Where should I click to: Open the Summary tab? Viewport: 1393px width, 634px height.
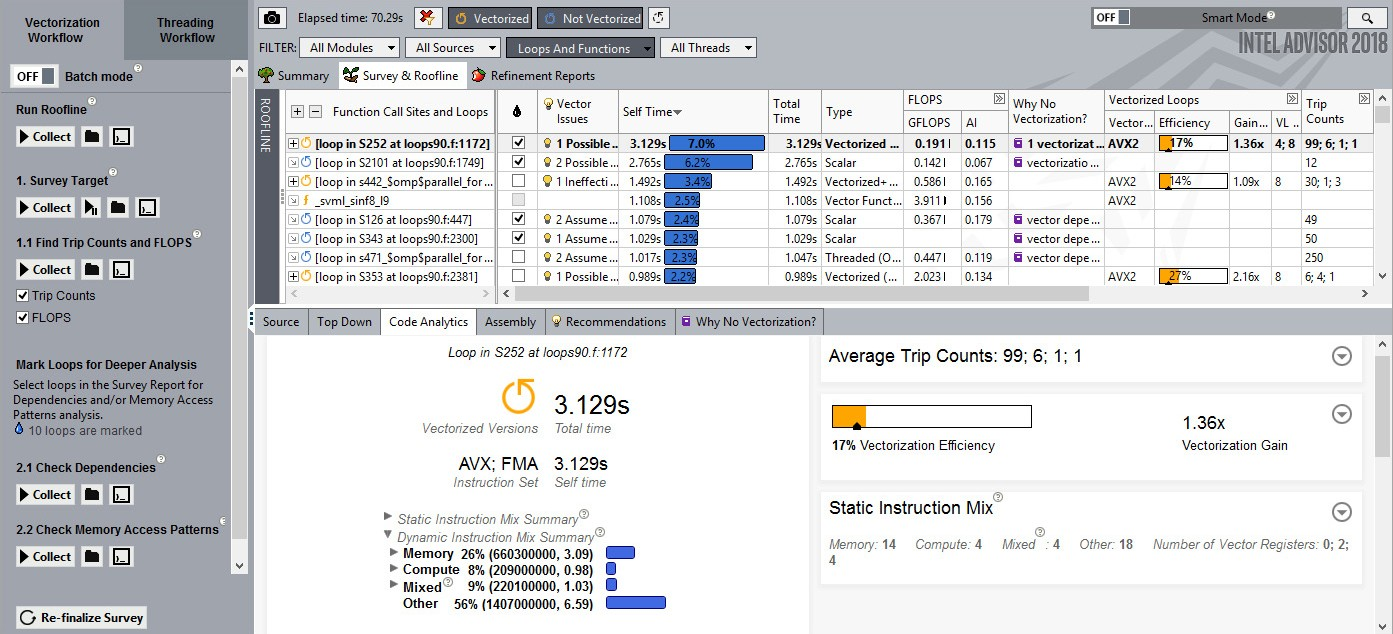(294, 76)
